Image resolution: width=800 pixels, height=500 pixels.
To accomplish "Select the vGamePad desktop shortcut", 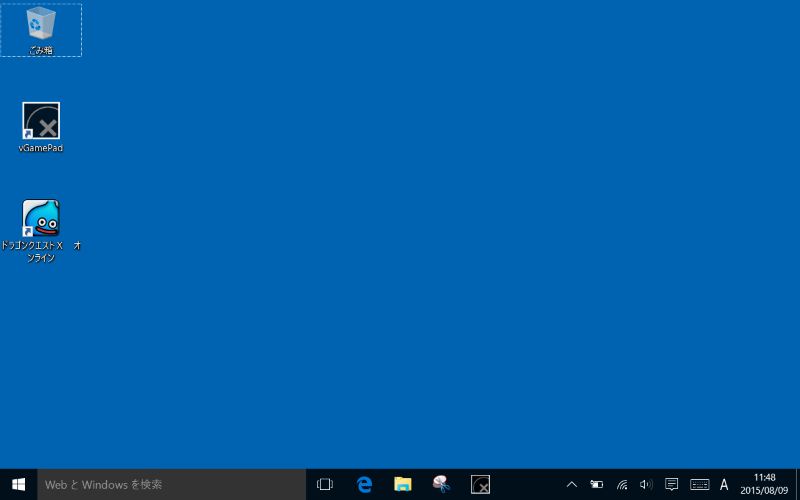I will click(x=41, y=128).
